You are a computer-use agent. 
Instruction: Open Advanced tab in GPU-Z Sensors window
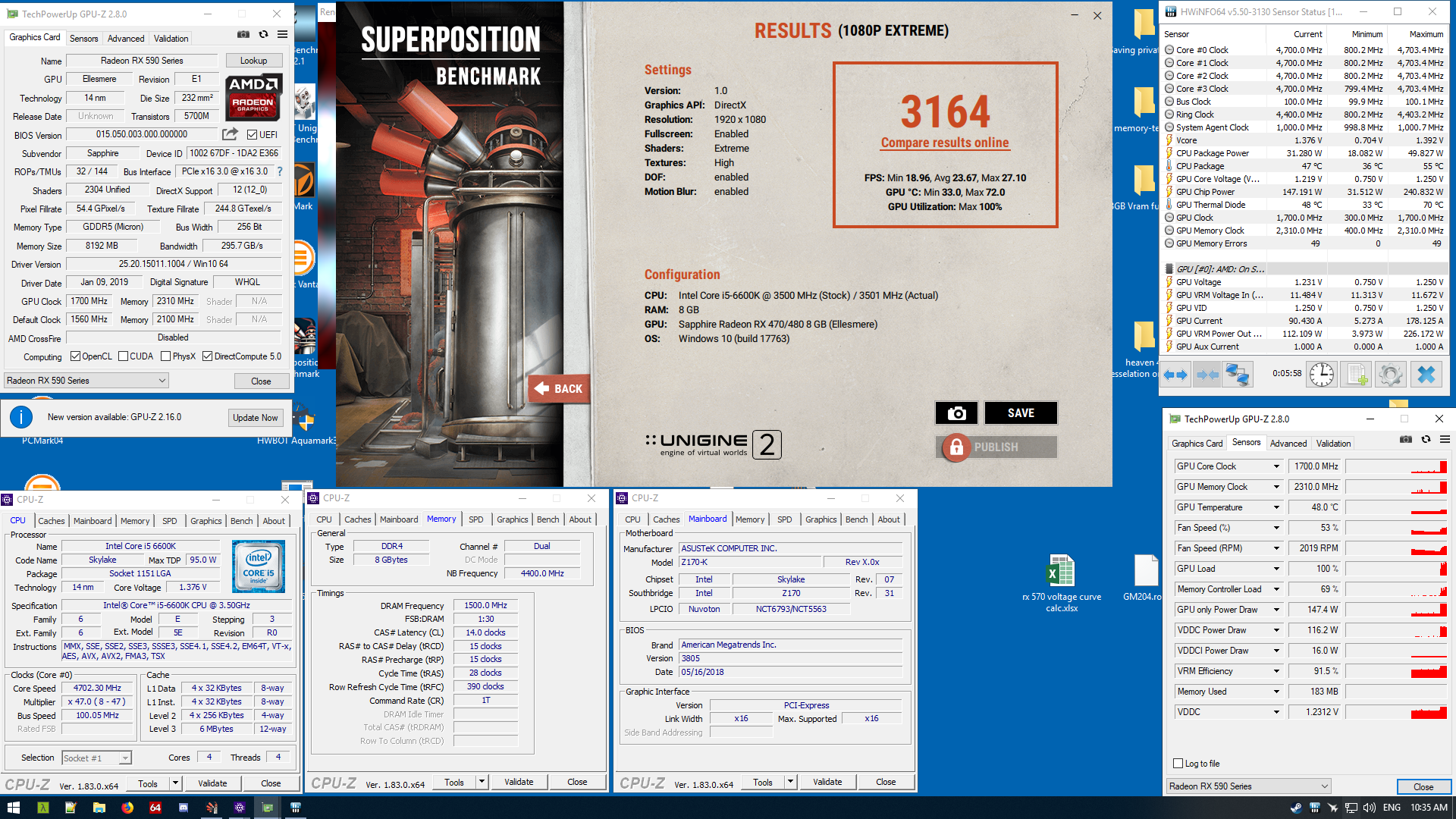tap(1288, 444)
